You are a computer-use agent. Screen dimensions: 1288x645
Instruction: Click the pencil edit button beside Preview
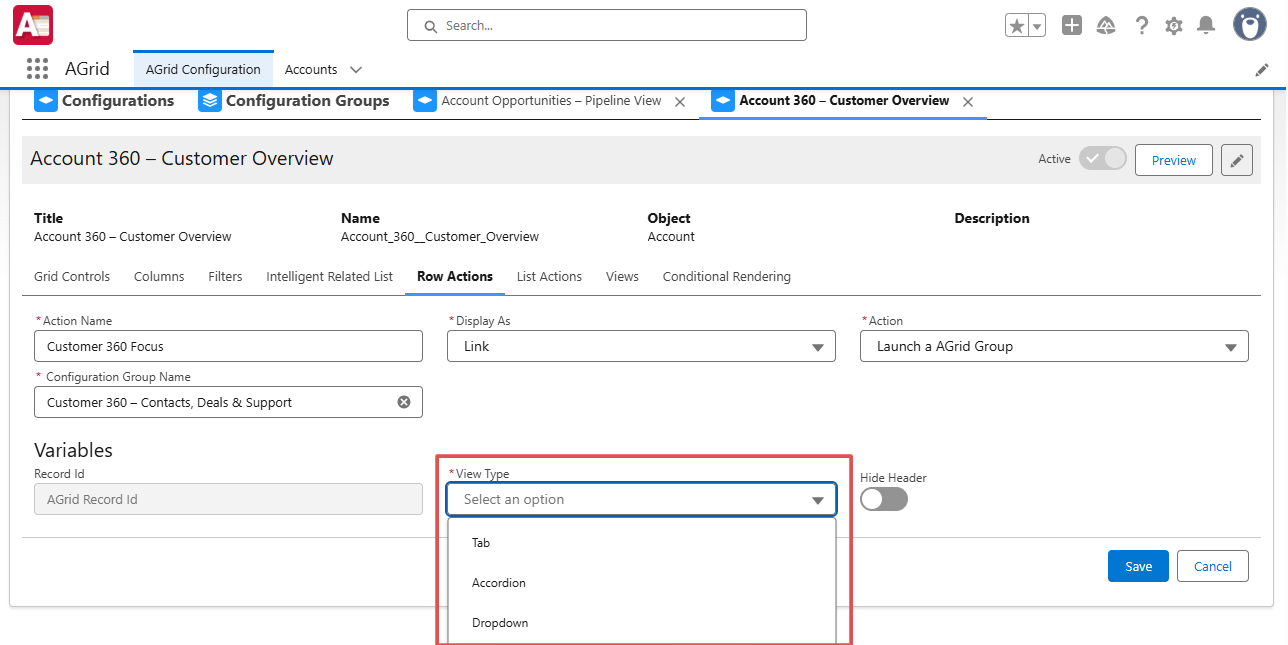click(1237, 160)
